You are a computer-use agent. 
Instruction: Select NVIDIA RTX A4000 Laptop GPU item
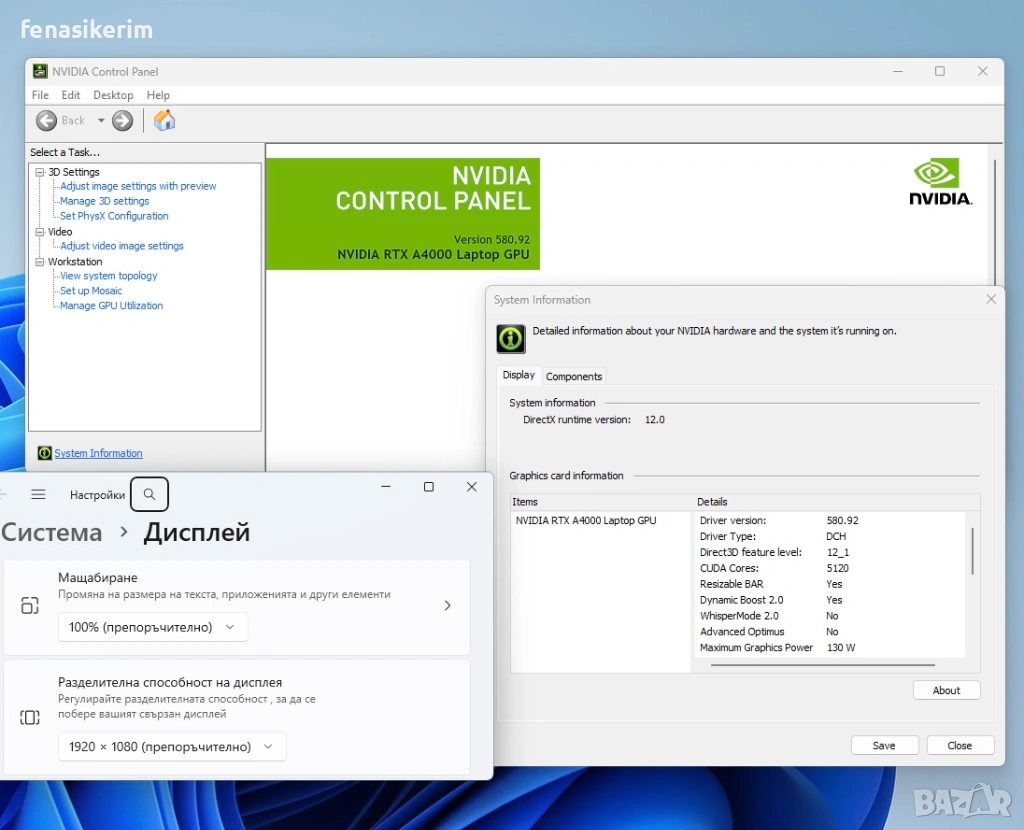(586, 520)
